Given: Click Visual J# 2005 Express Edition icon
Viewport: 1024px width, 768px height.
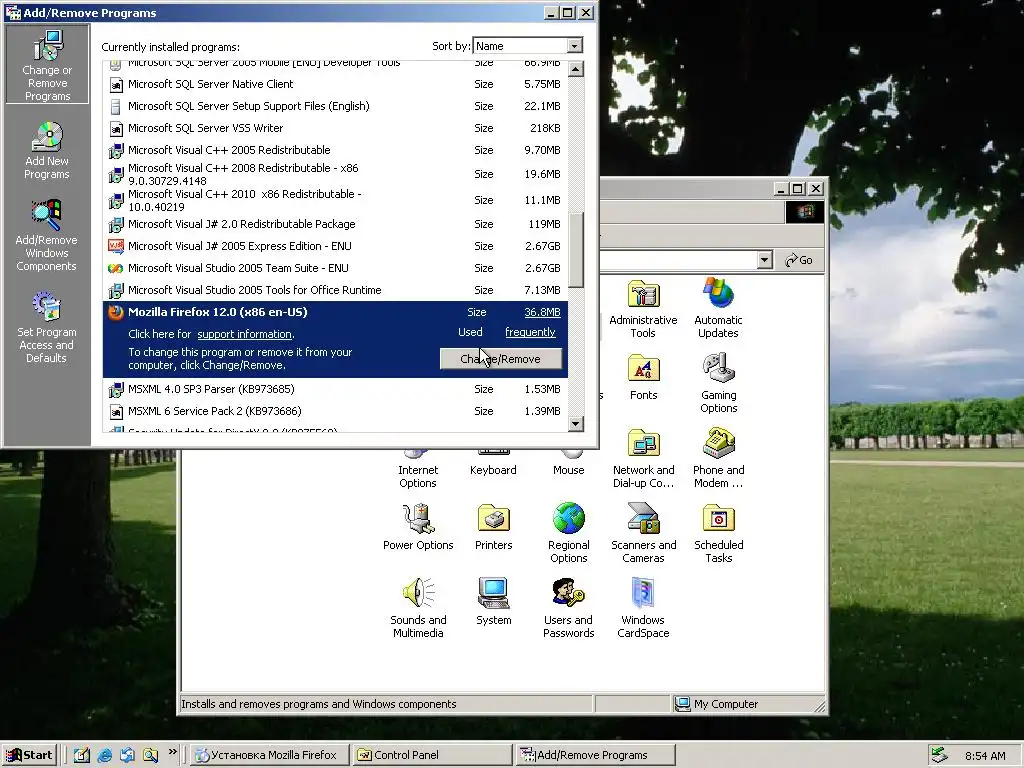Looking at the screenshot, I should pyautogui.click(x=116, y=246).
